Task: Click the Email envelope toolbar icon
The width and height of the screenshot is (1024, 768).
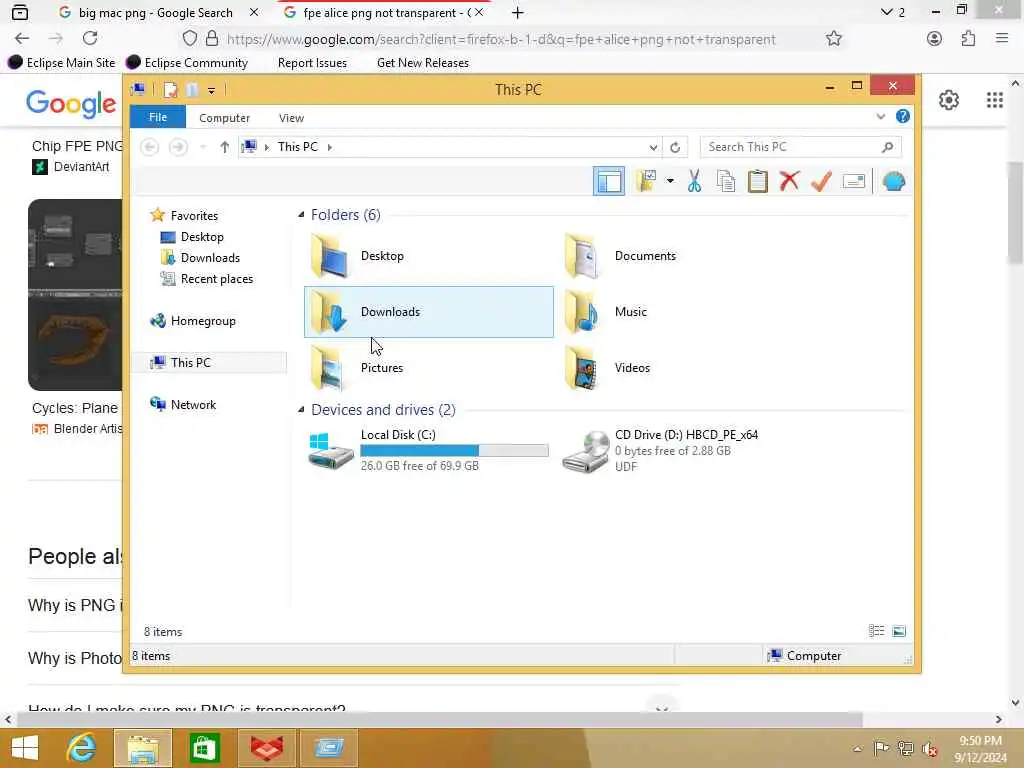Action: tap(854, 181)
